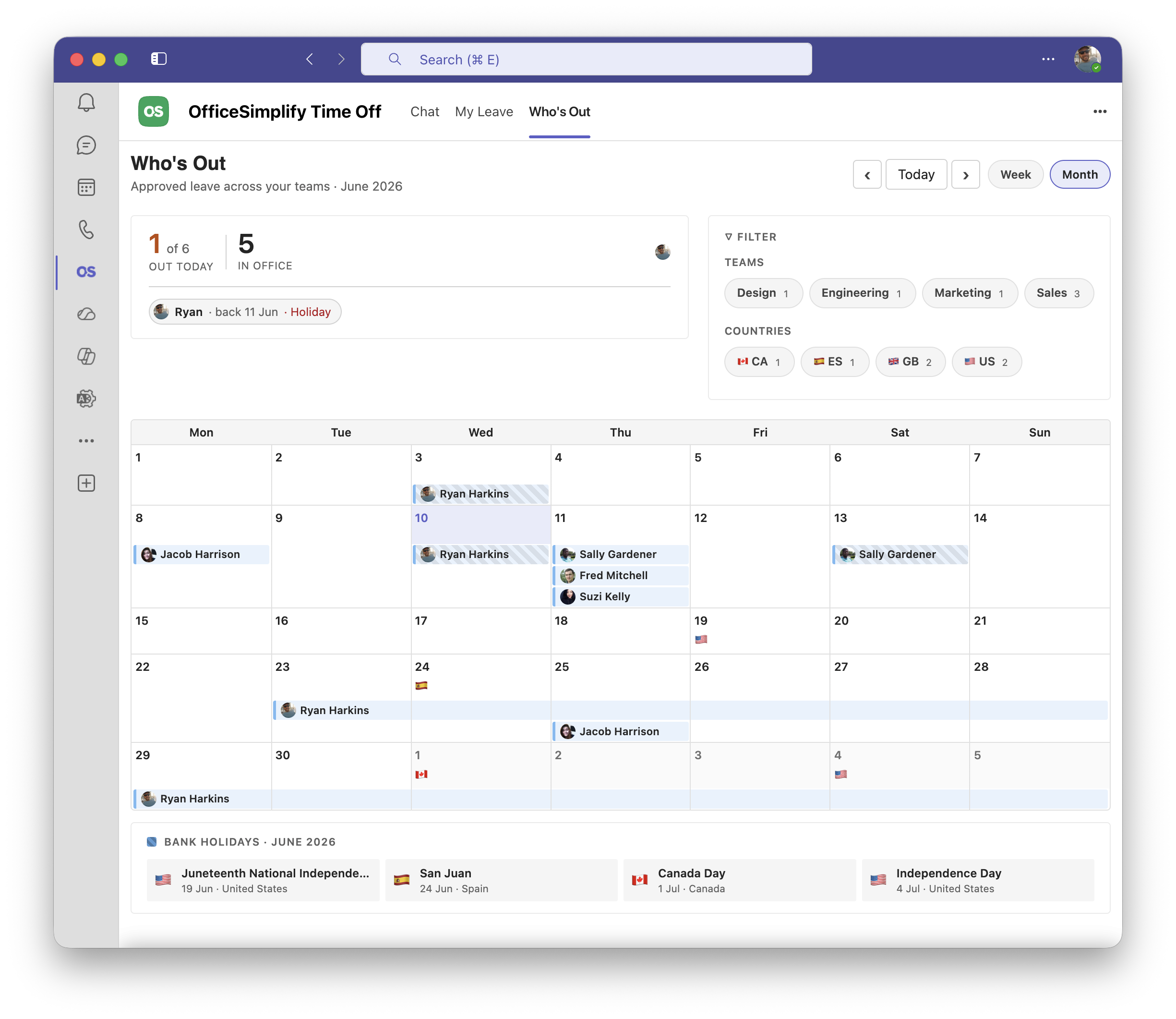
Task: Open Jacob Harrison leave on June 25
Action: click(621, 731)
